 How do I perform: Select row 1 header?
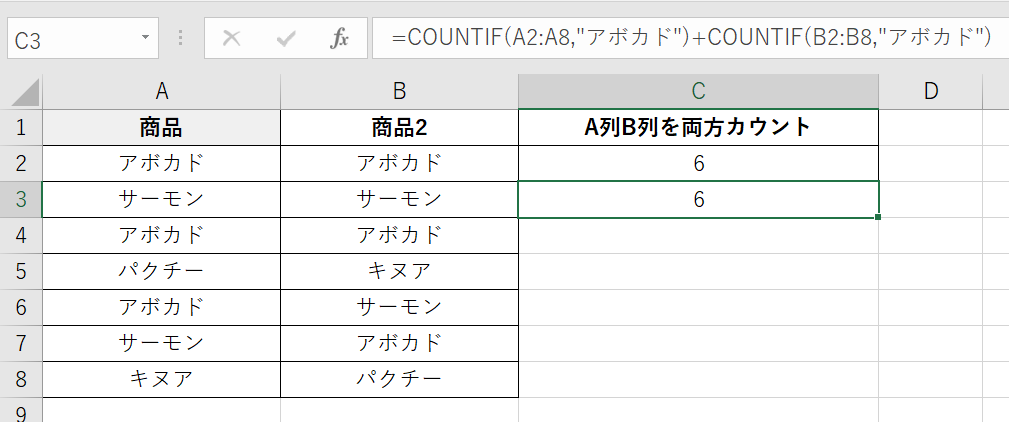(21, 127)
